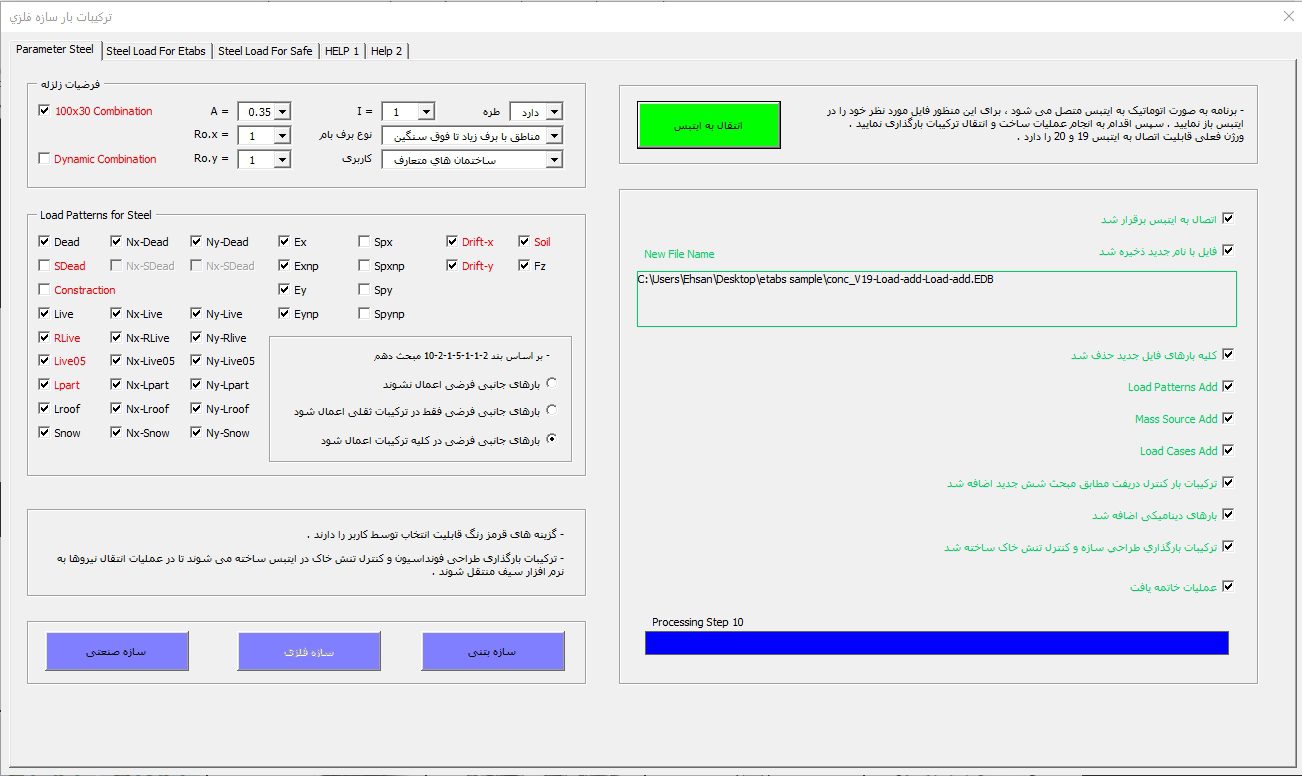Toggle the Live05 checkbox
The image size is (1302, 776).
[x=43, y=361]
